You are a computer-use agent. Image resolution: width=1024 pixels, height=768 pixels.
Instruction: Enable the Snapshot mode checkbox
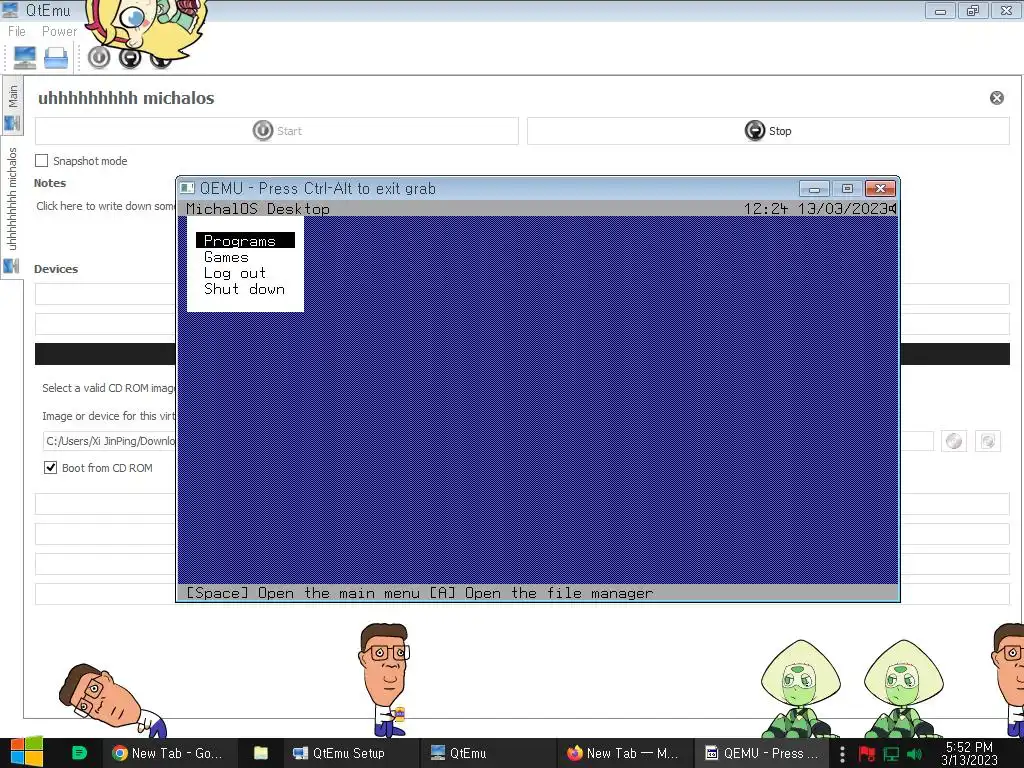tap(42, 161)
